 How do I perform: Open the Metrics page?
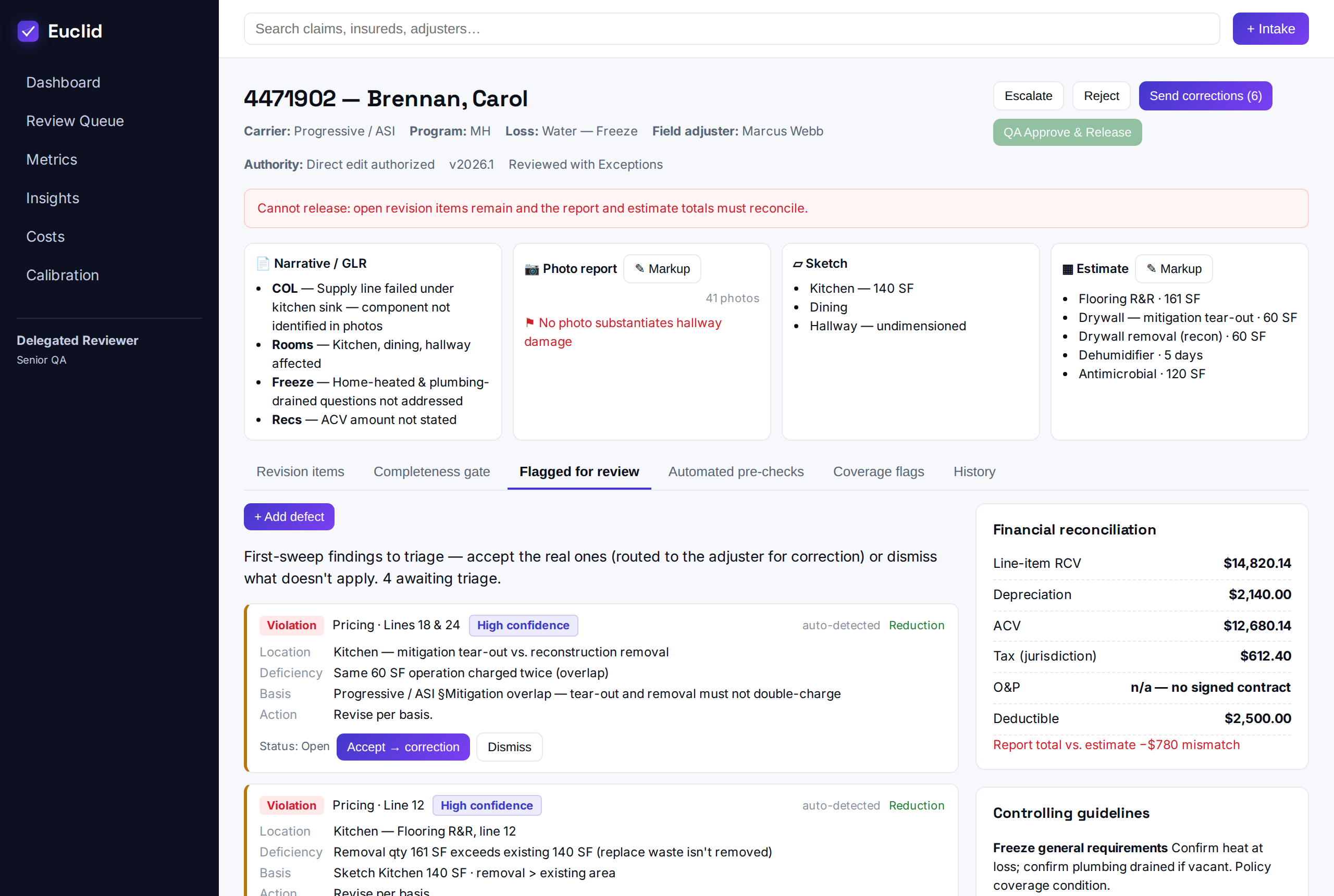pos(52,159)
